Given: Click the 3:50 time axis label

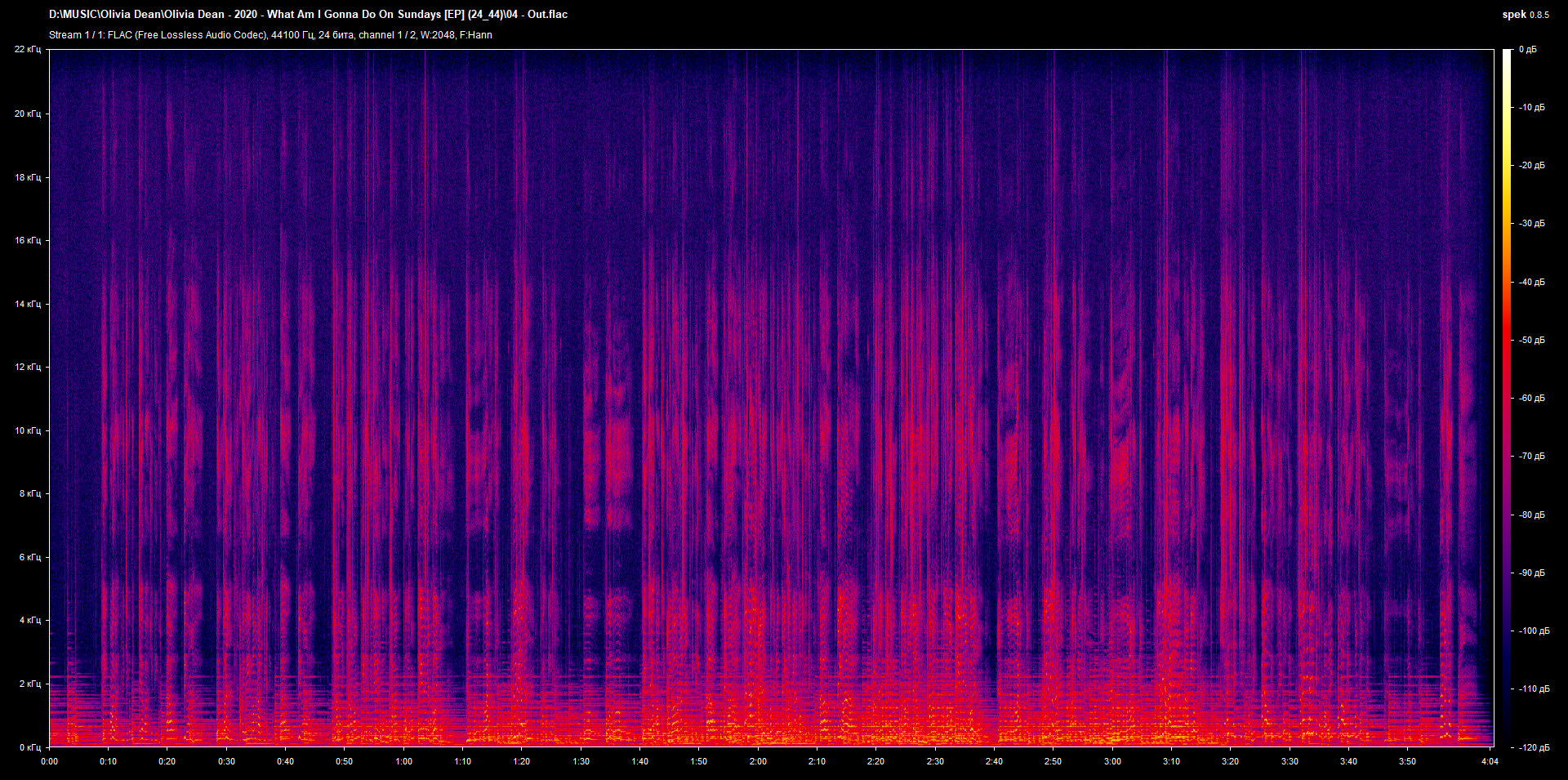Looking at the screenshot, I should [1407, 761].
